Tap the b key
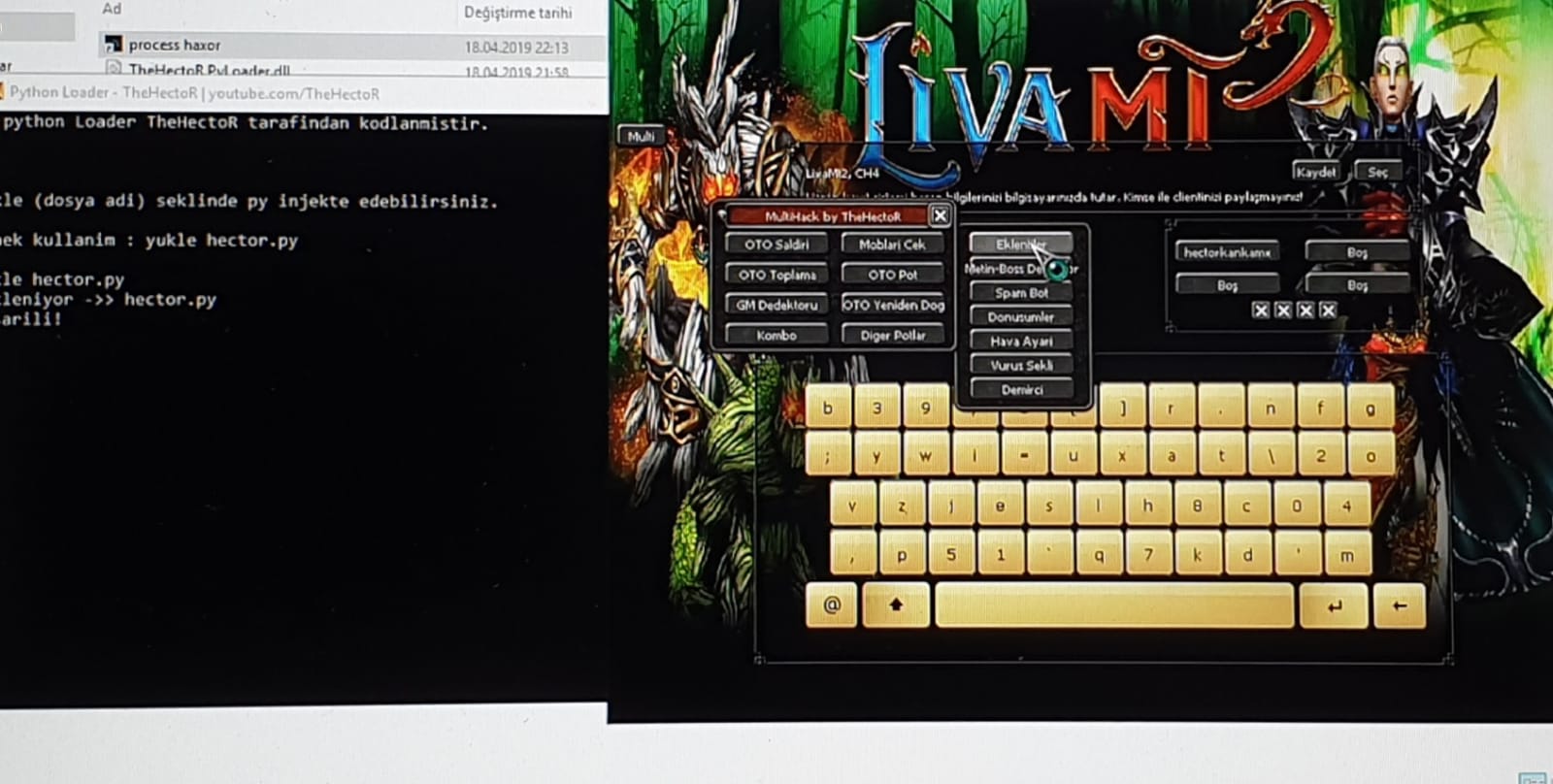The image size is (1553, 784). click(828, 408)
